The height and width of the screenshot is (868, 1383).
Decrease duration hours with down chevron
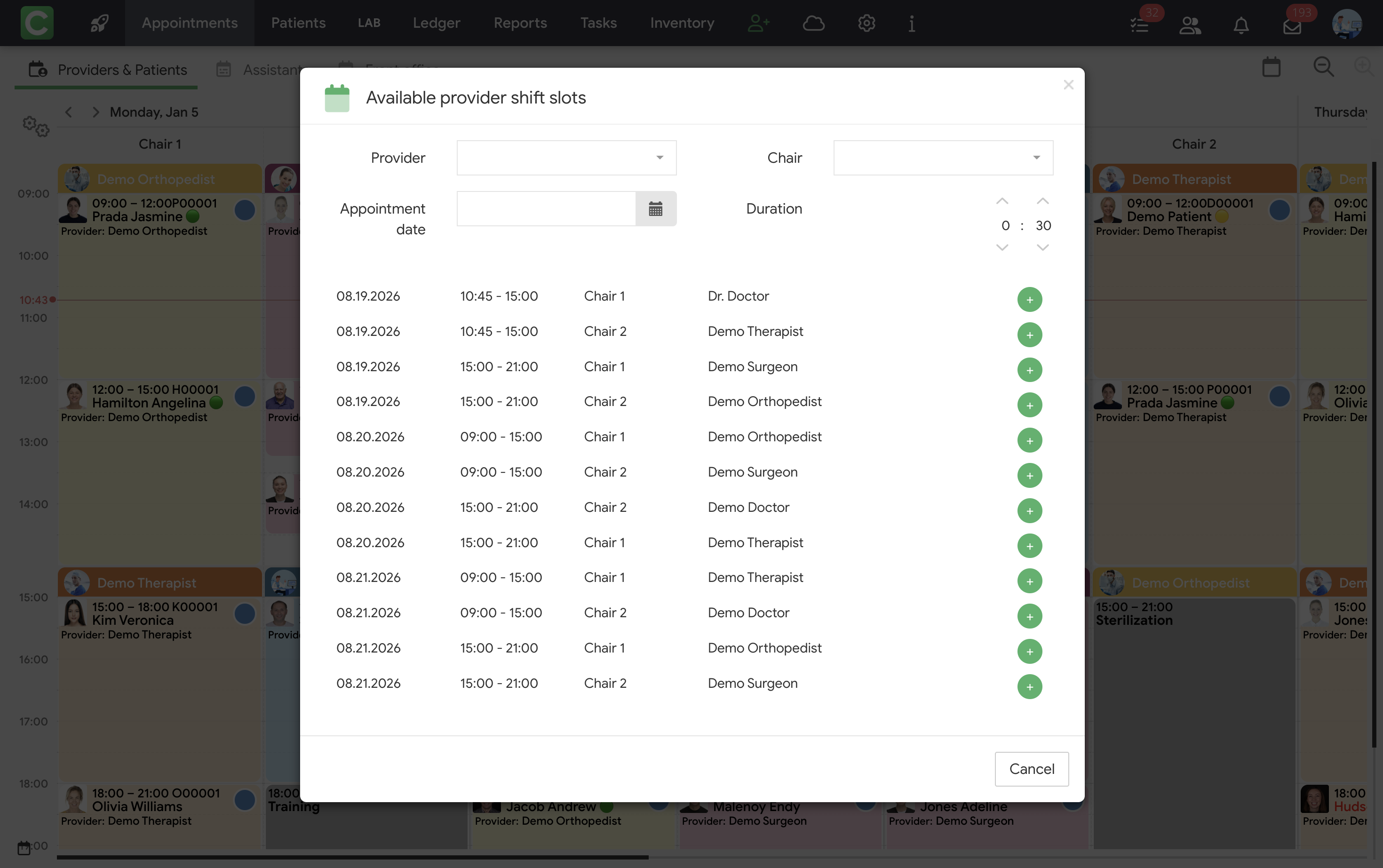pos(1002,247)
